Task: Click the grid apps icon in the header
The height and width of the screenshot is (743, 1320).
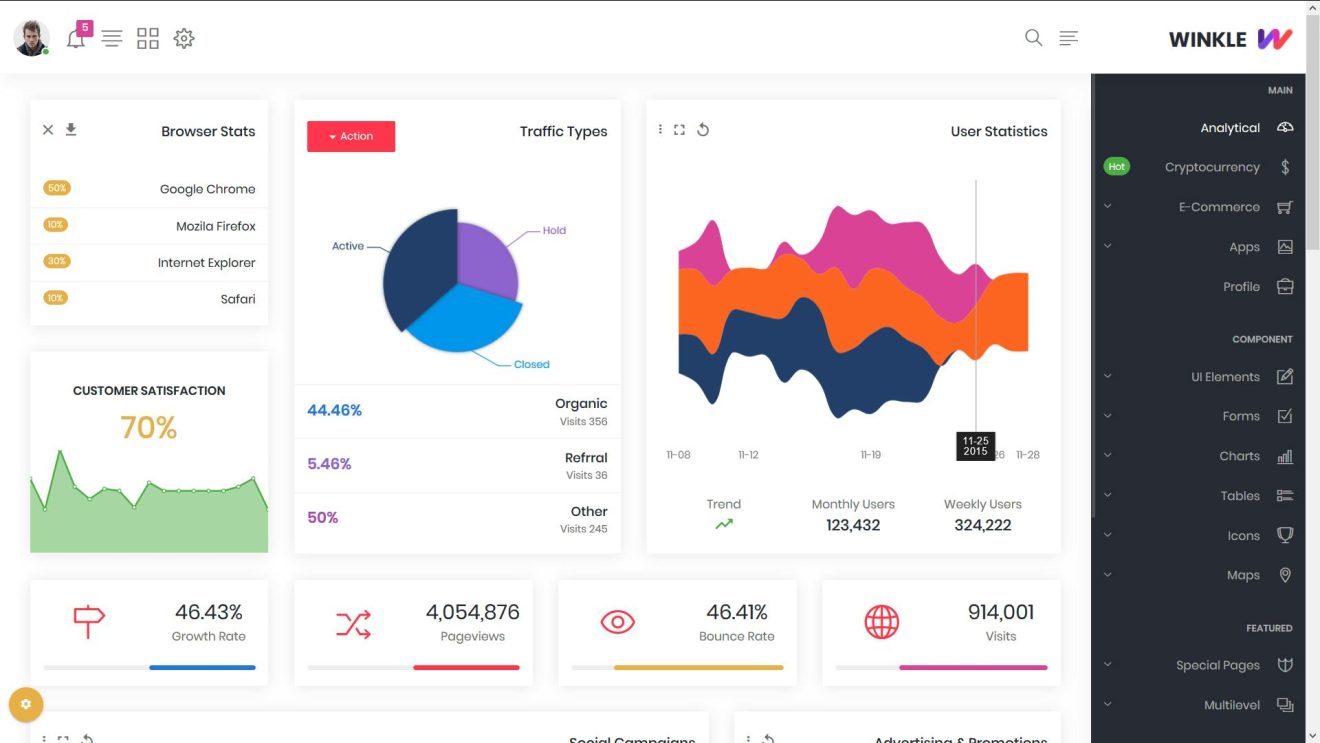Action: 148,38
